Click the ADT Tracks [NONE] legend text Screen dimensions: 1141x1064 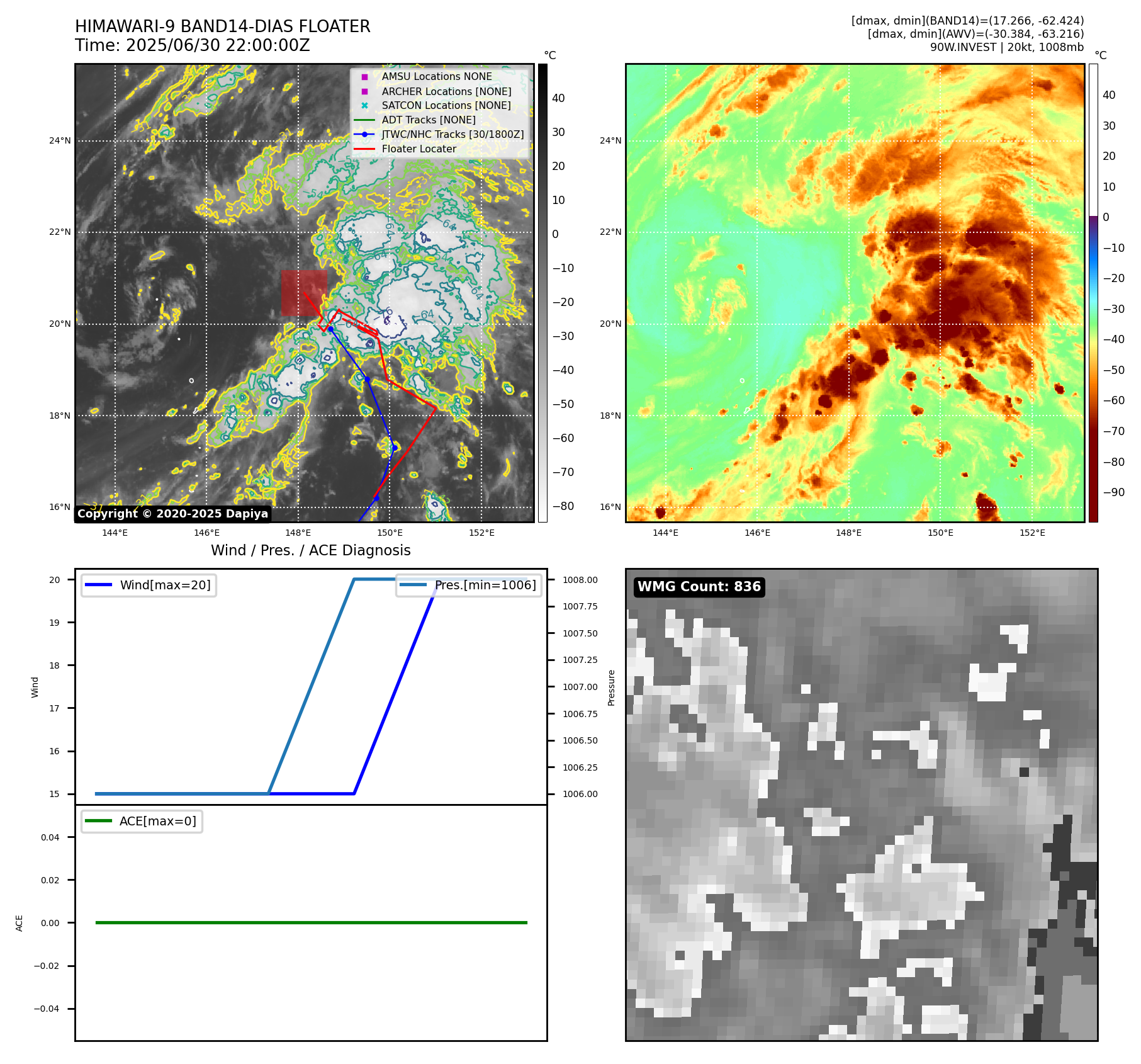(x=429, y=120)
